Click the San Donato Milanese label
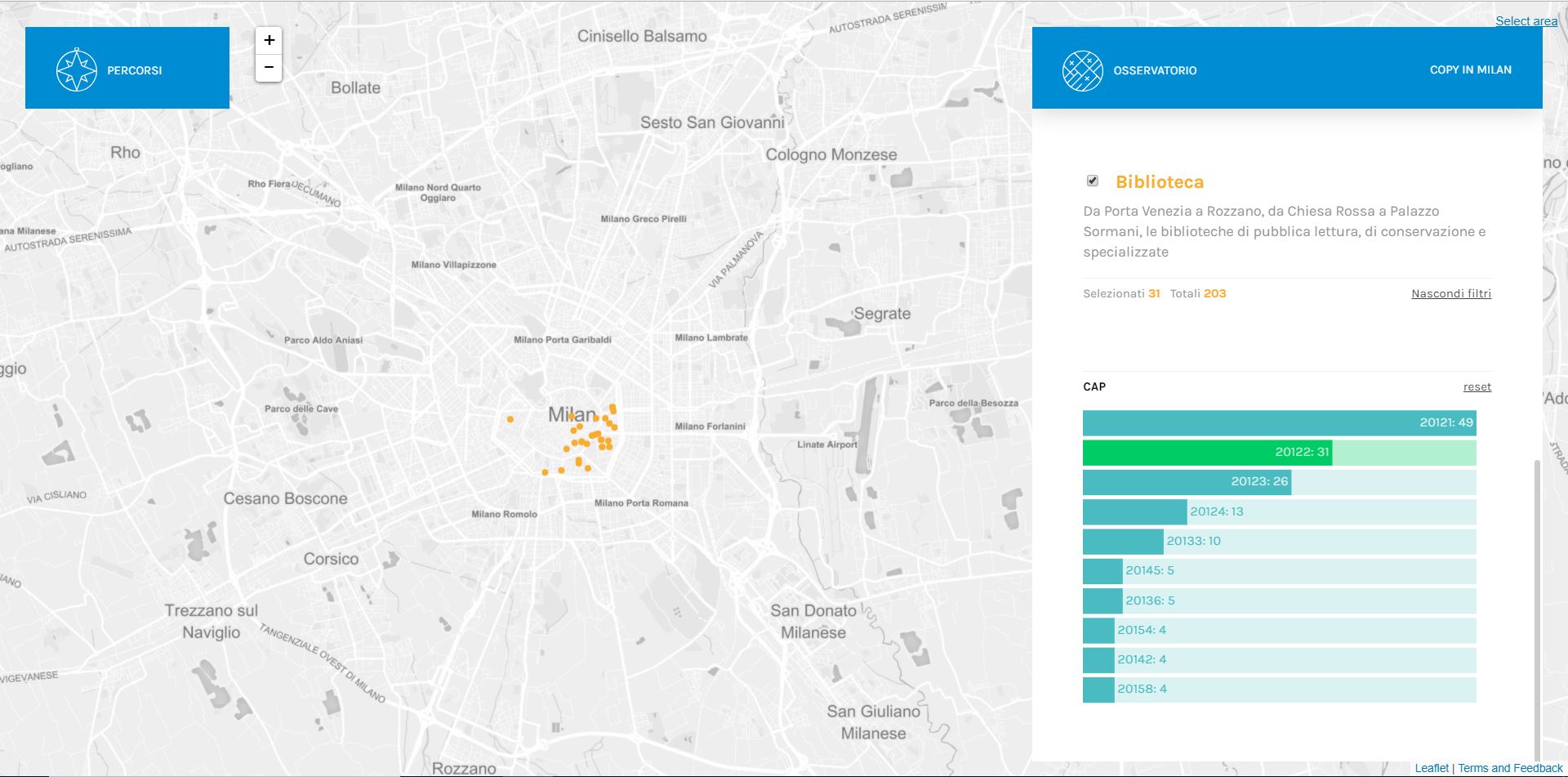Image resolution: width=1568 pixels, height=777 pixels. pos(813,621)
